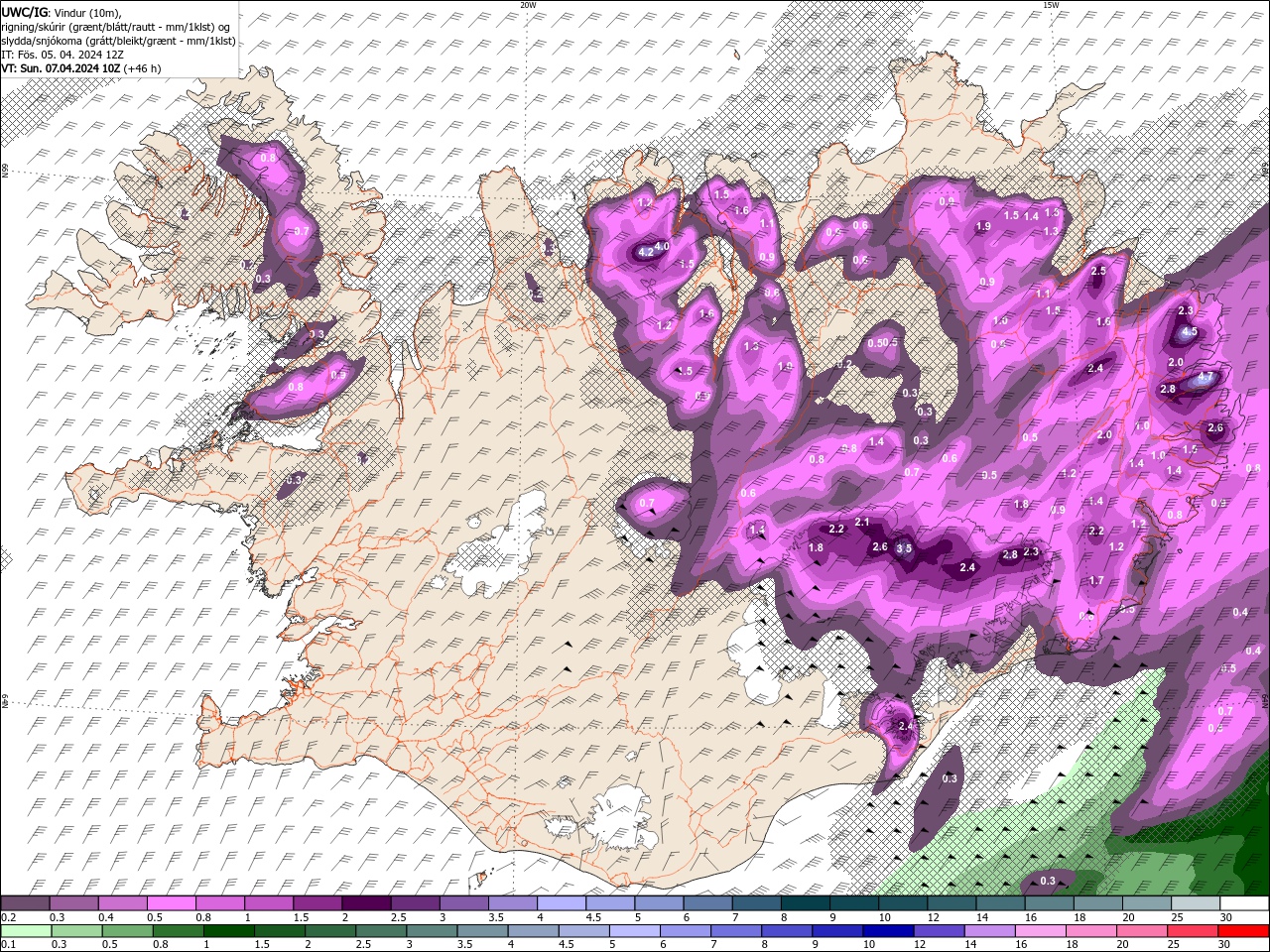This screenshot has width=1270, height=952.
Task: Click the '3.5' label in the upper legend row
Action: [x=496, y=917]
